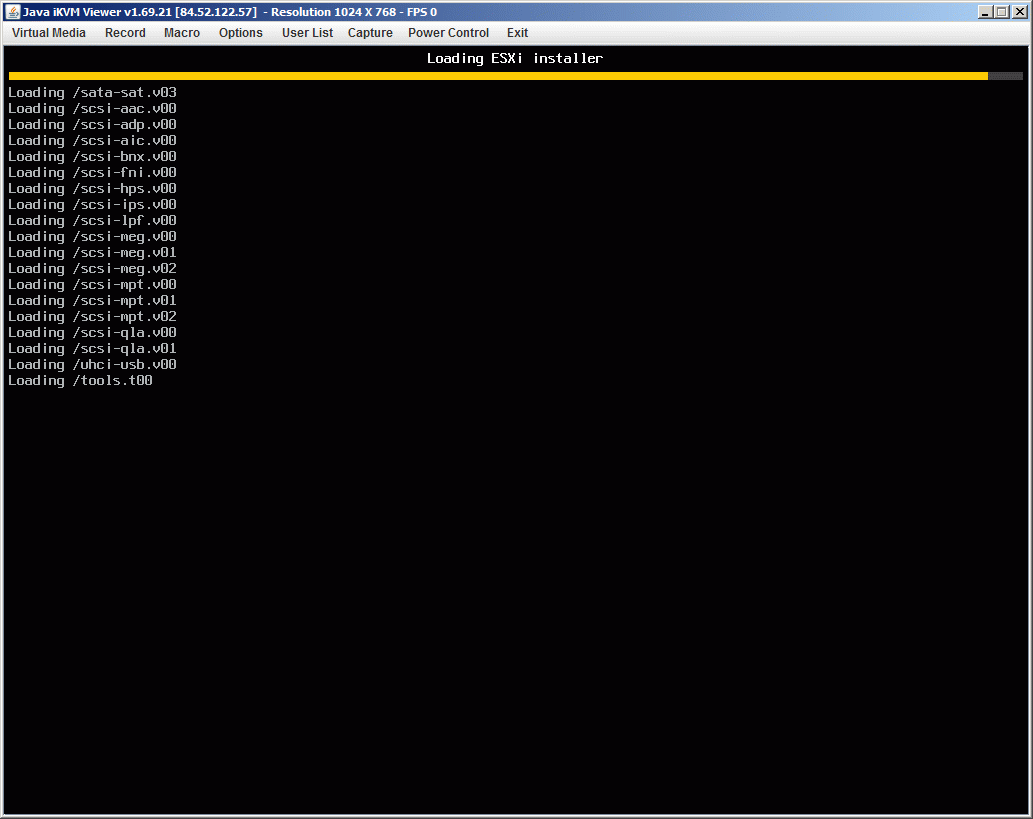Open the User List menu
Viewport: 1033px width, 819px height.
tap(307, 33)
